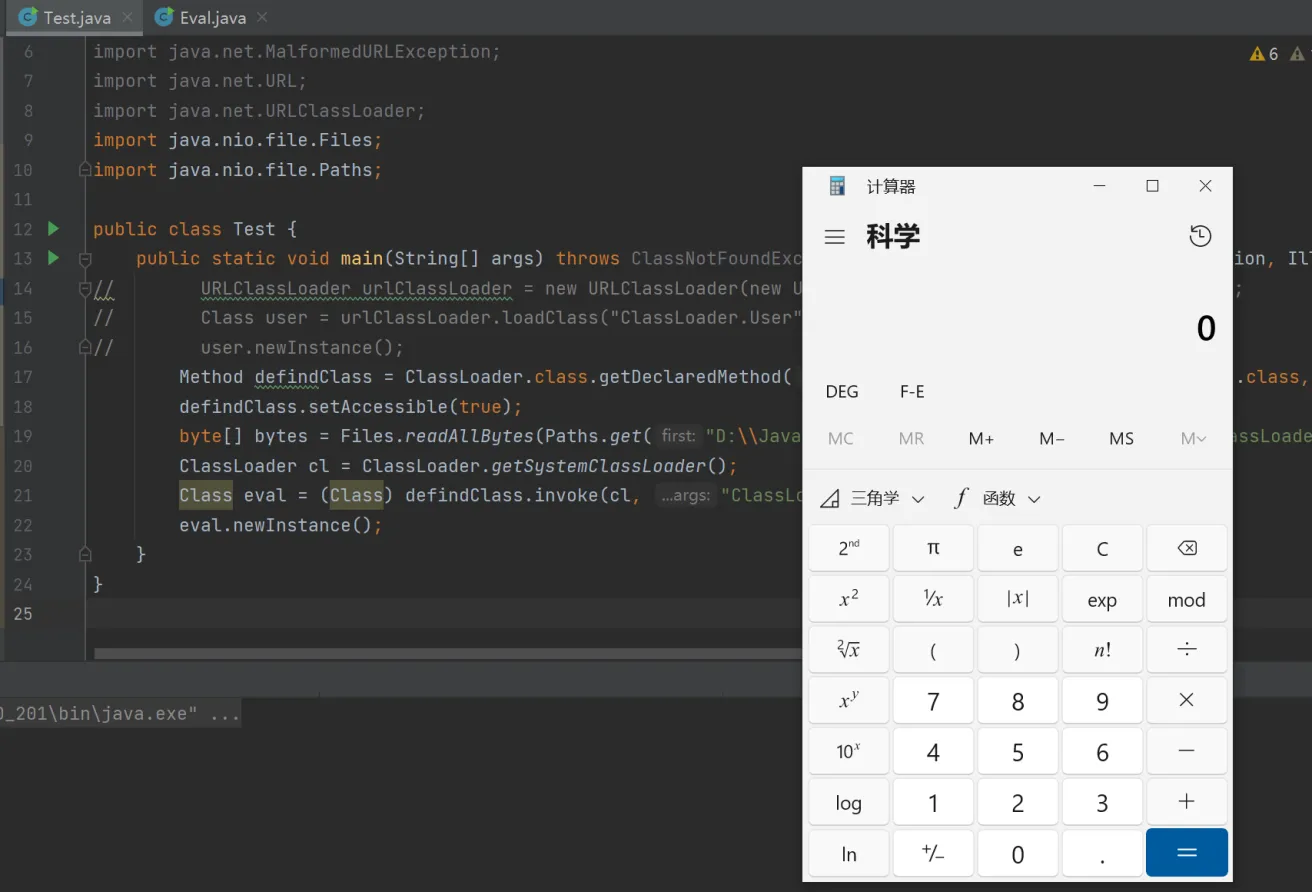Click the decimal point key
Screen dimensions: 1312x892
pos(1102,853)
